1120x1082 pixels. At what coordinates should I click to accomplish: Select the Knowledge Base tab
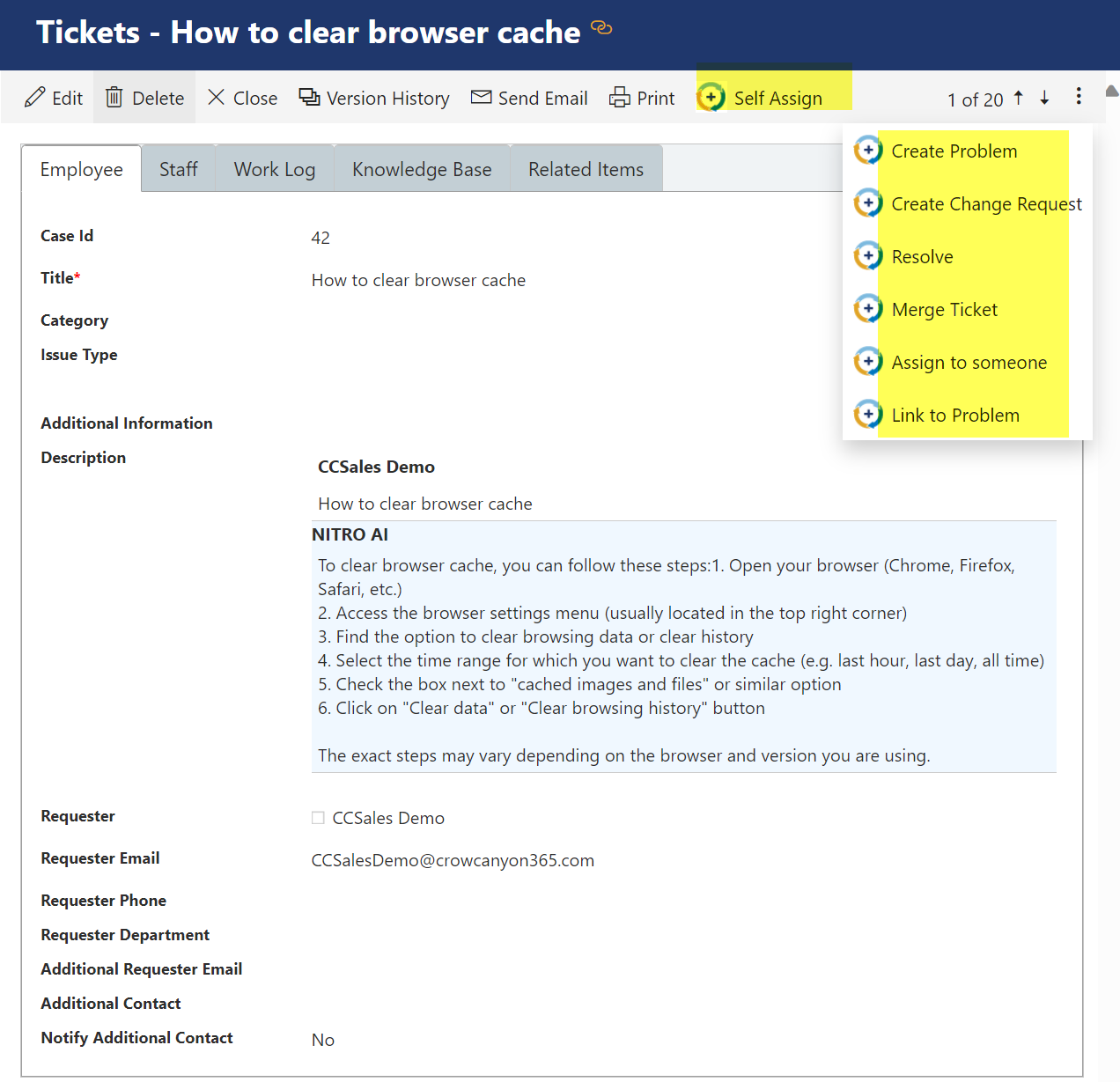(422, 169)
